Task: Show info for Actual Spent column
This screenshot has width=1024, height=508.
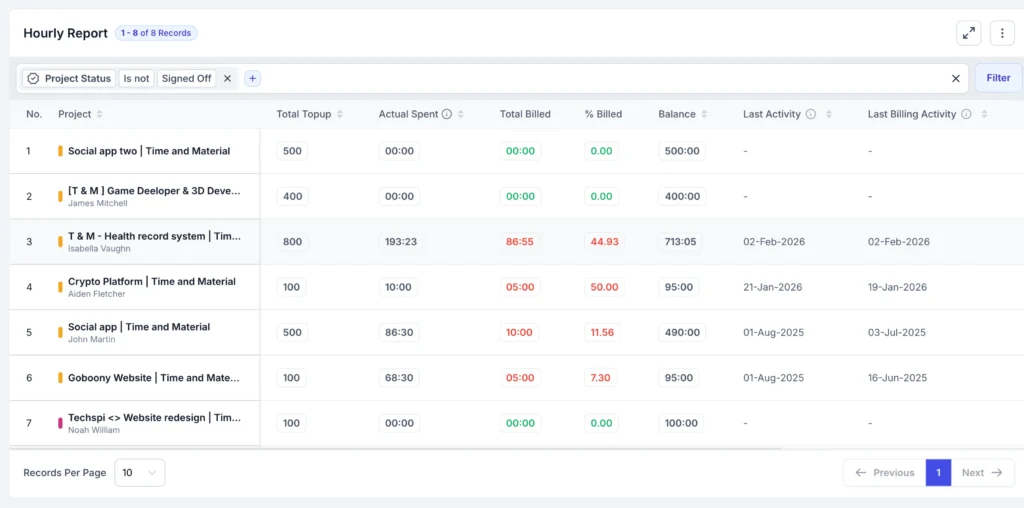Action: [x=447, y=114]
